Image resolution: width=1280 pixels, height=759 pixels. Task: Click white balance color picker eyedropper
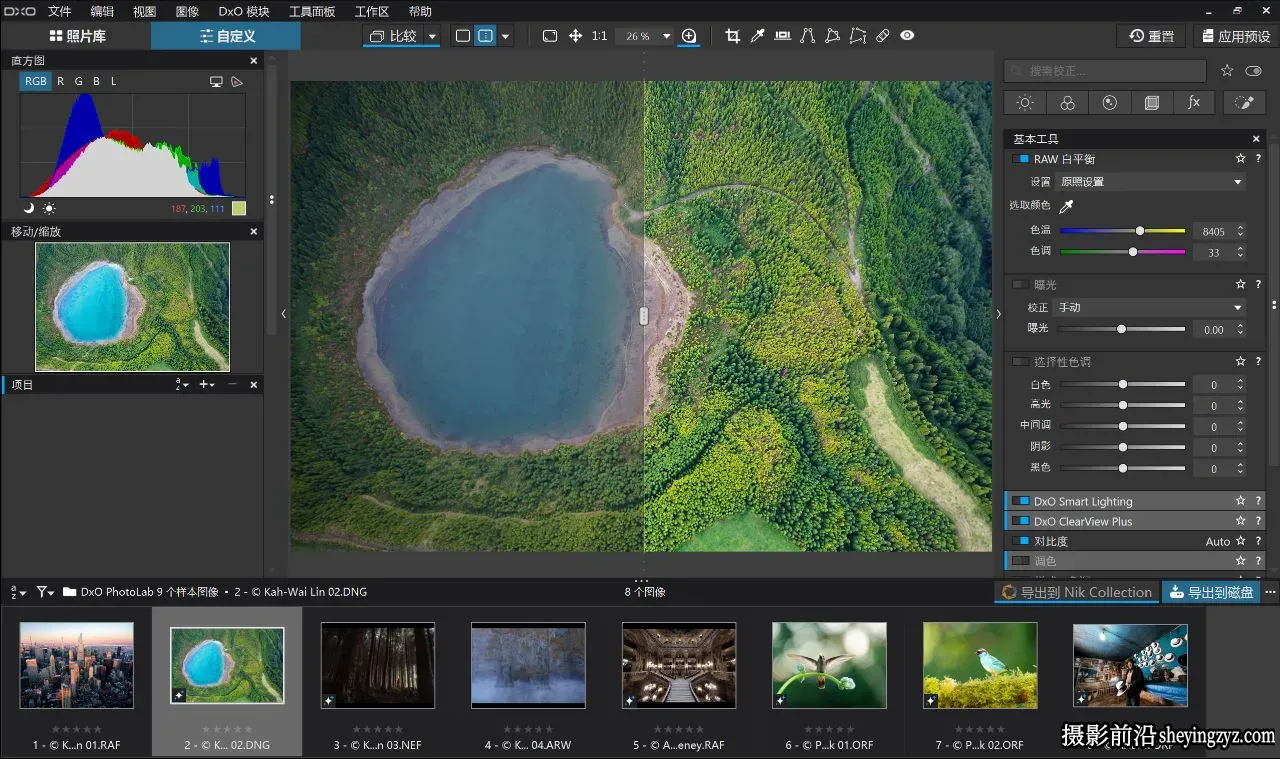tap(1066, 206)
